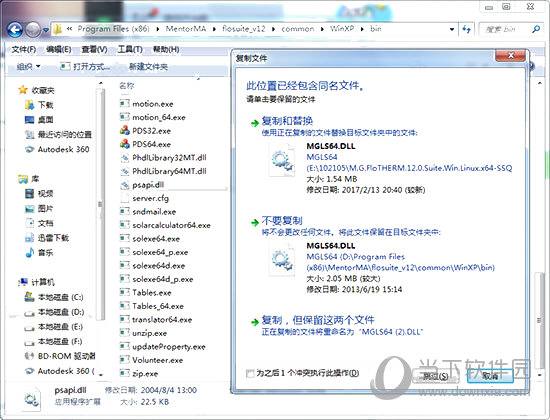Open the BD-ROM drive entry

(60, 356)
